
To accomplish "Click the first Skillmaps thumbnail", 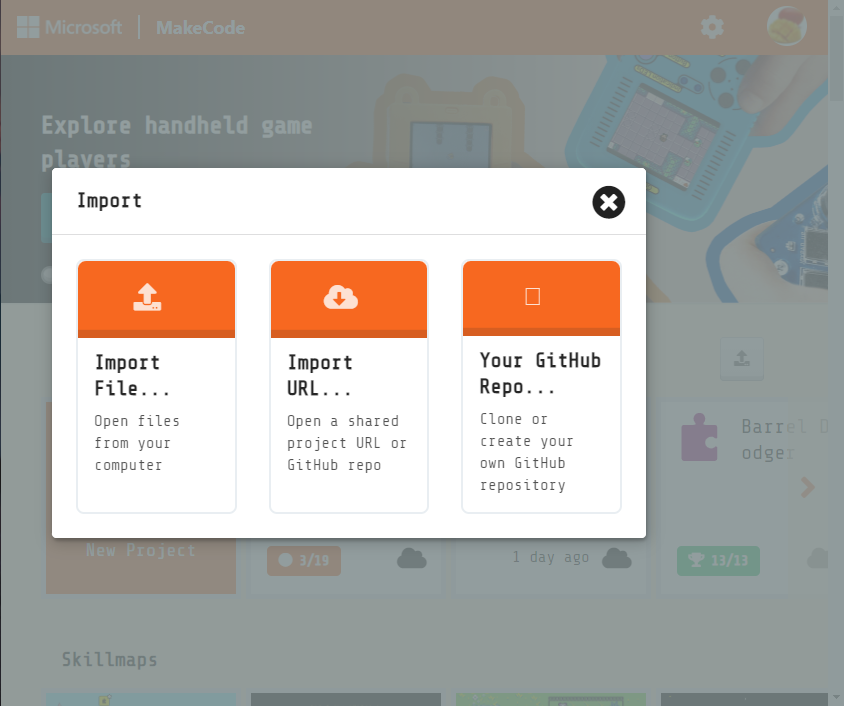I will (x=140, y=699).
